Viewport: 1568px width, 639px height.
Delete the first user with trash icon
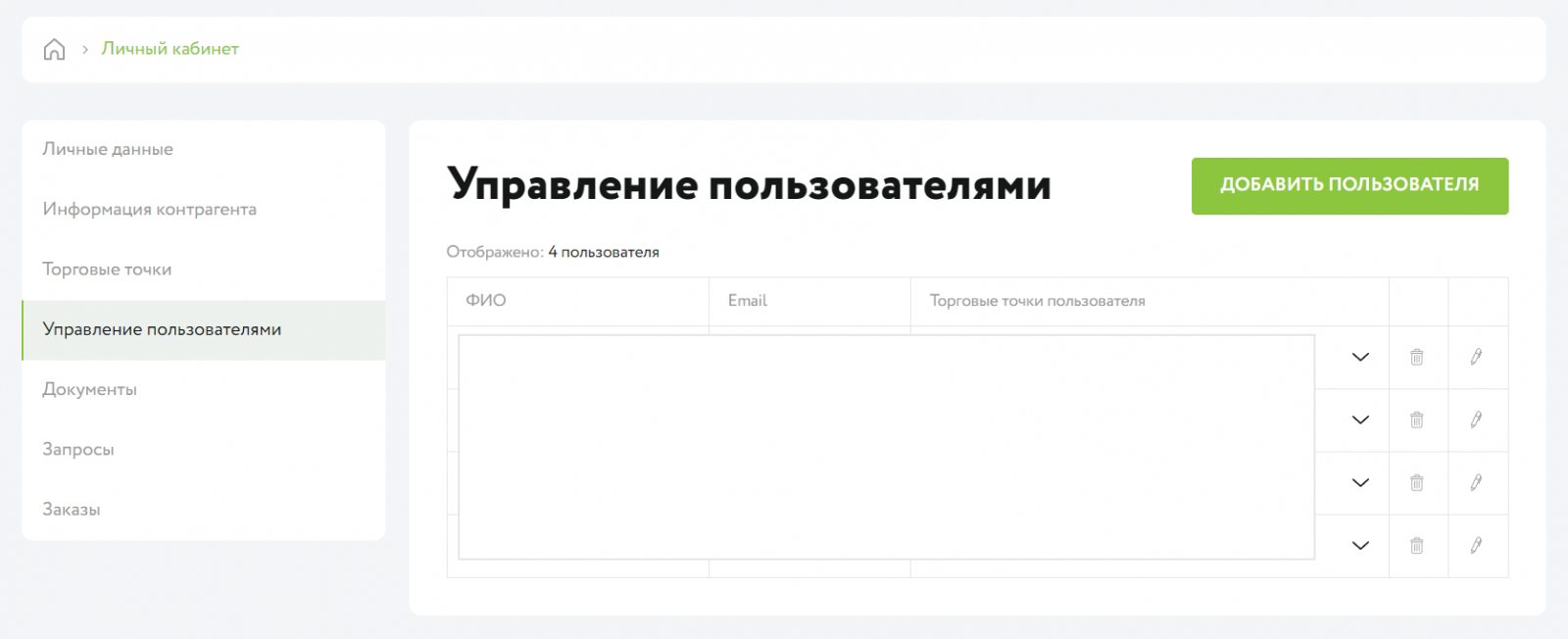pyautogui.click(x=1417, y=357)
